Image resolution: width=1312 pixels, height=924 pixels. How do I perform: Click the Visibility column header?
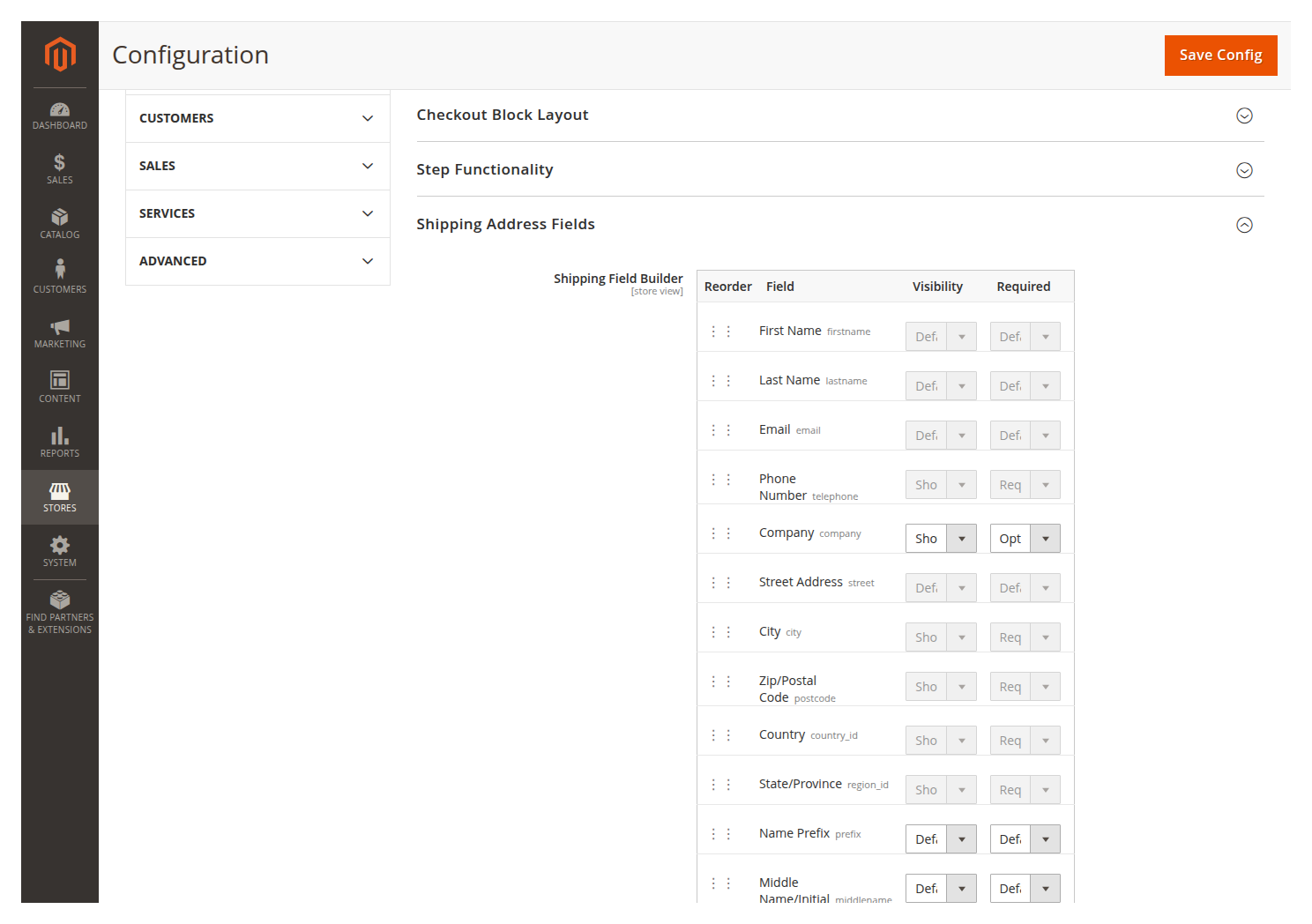937,287
